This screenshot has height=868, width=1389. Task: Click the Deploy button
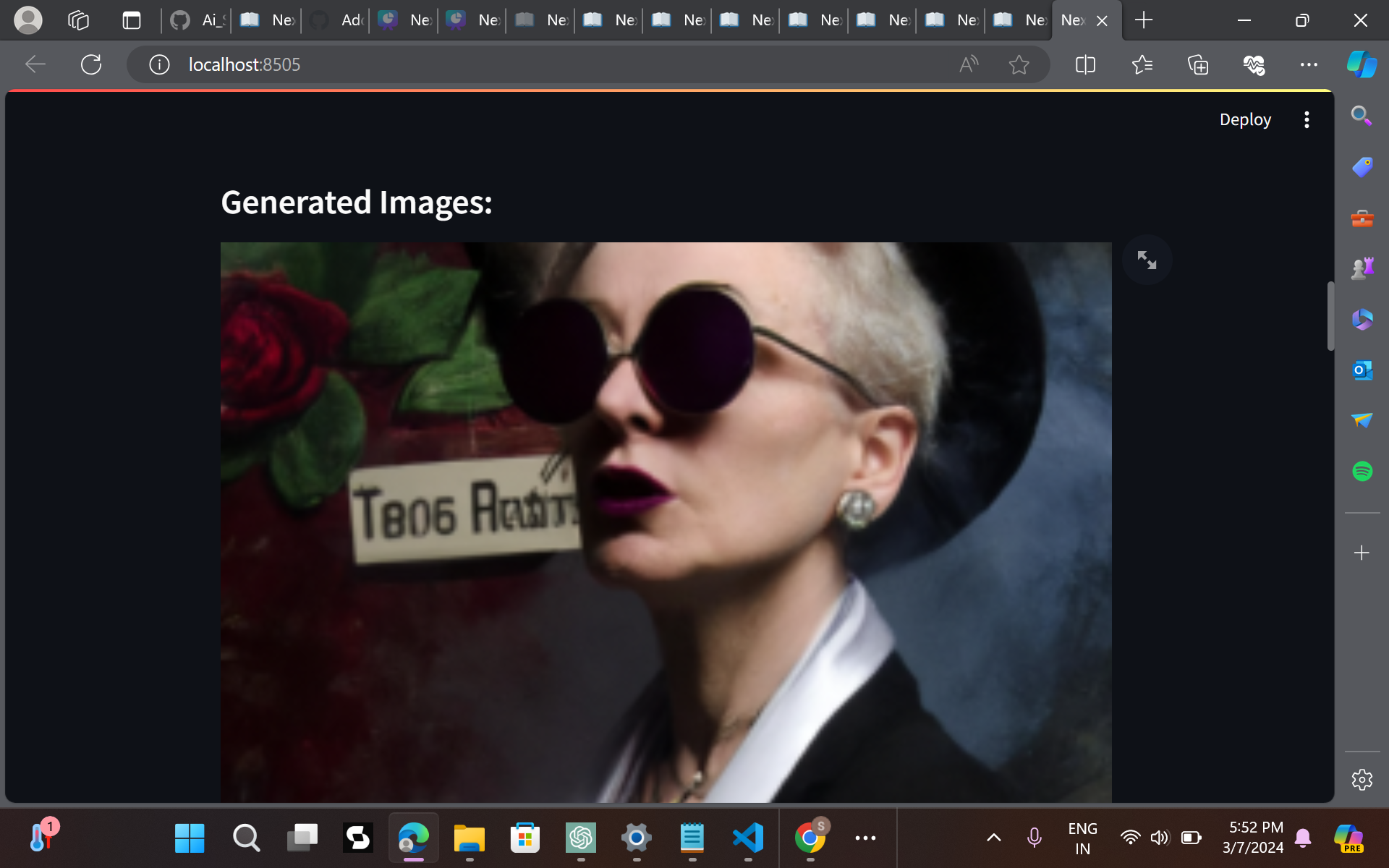click(1244, 119)
